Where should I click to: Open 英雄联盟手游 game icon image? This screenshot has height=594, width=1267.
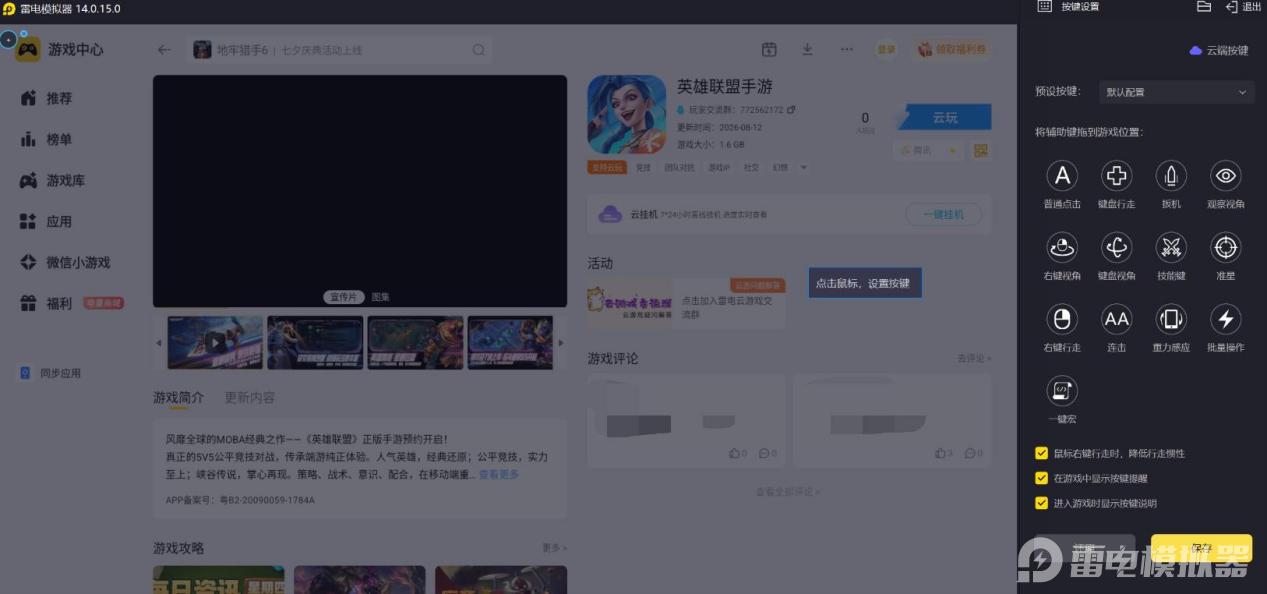click(x=626, y=114)
